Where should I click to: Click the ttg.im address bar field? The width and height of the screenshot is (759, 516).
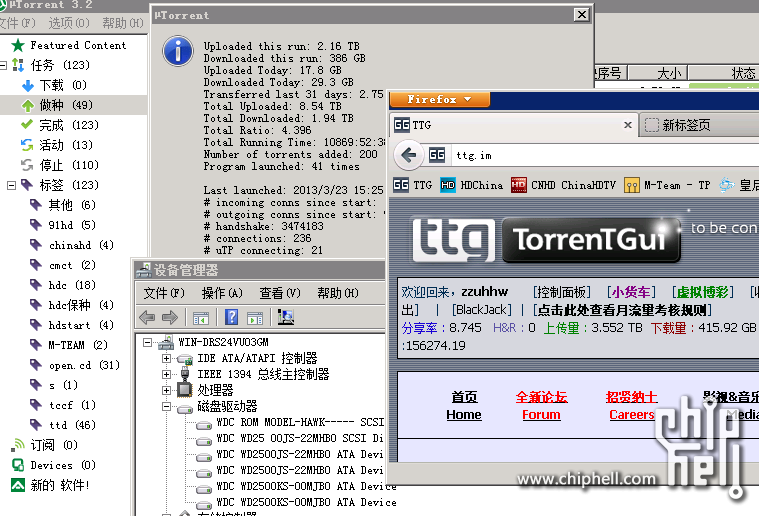tap(605, 155)
